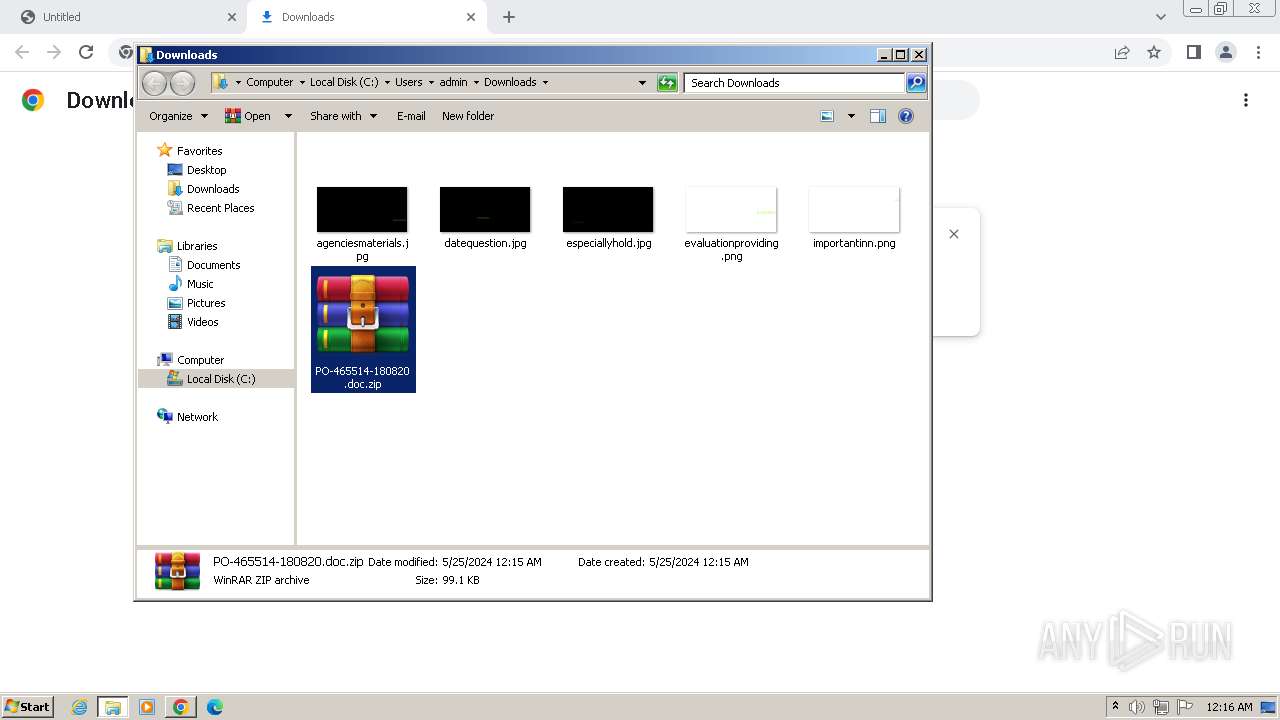This screenshot has height=720, width=1280.
Task: Click New folder in the toolbar
Action: tap(468, 116)
